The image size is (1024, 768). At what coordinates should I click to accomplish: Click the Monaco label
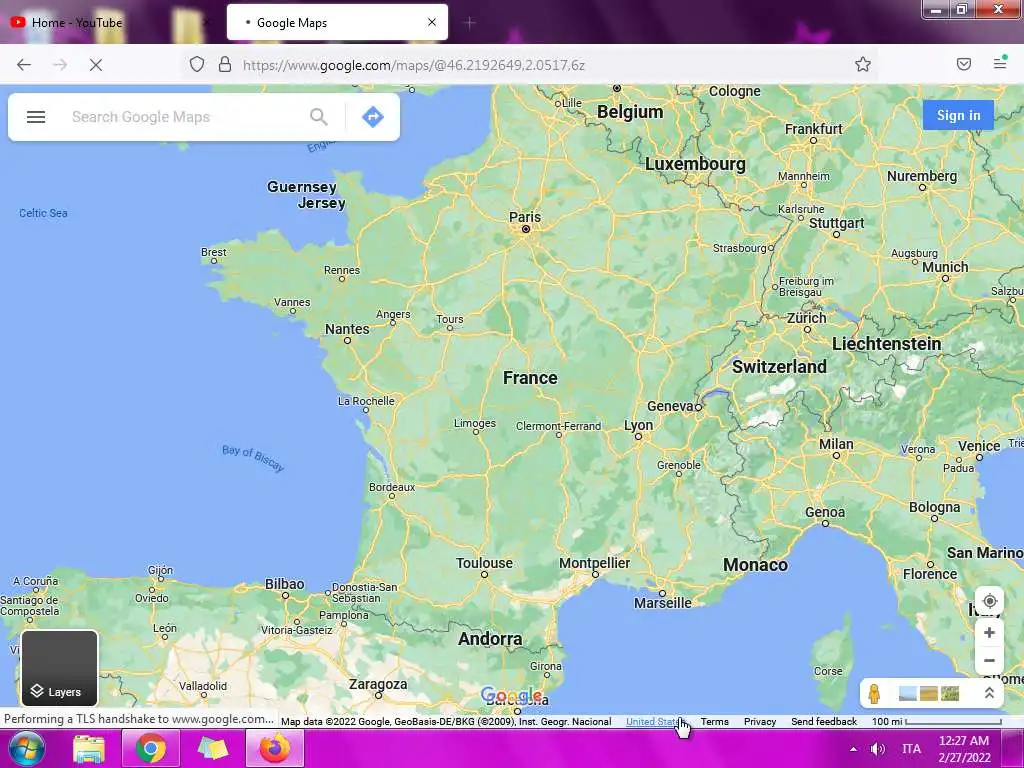[x=756, y=565]
